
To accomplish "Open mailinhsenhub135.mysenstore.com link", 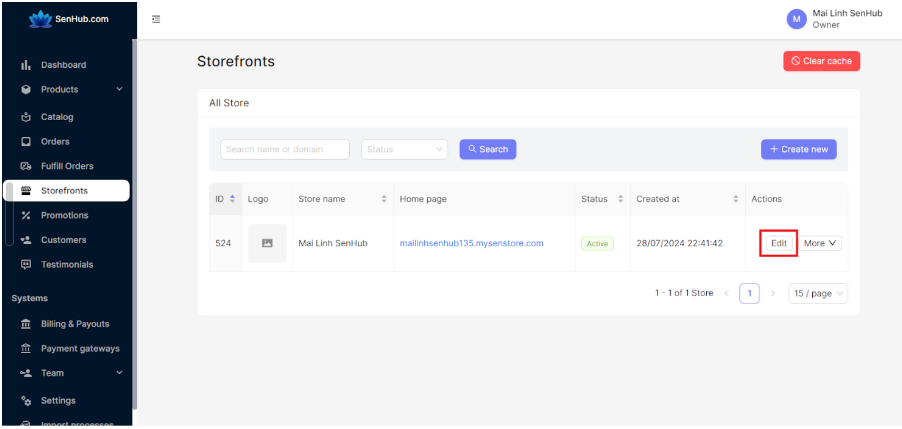I will (472, 243).
